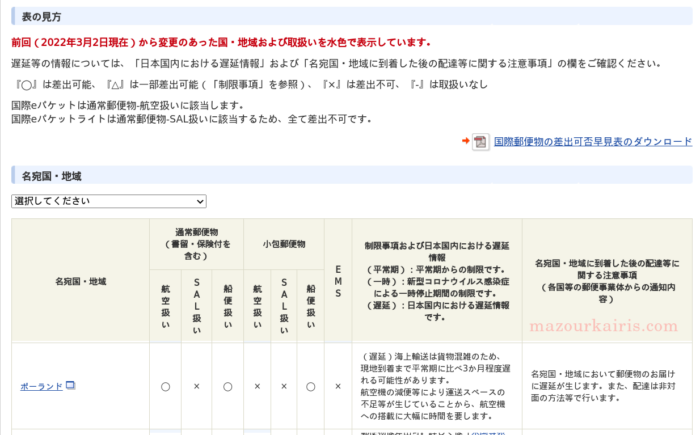Click the PDF icon beside the download link
Viewport: 700px width, 435px height.
(481, 142)
